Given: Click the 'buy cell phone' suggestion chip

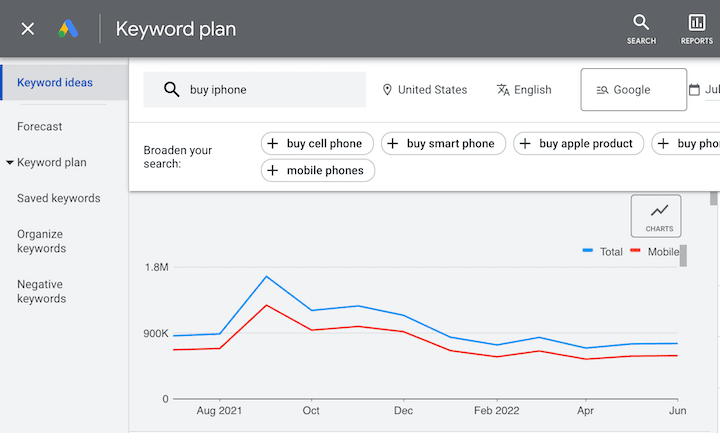Looking at the screenshot, I should [317, 143].
